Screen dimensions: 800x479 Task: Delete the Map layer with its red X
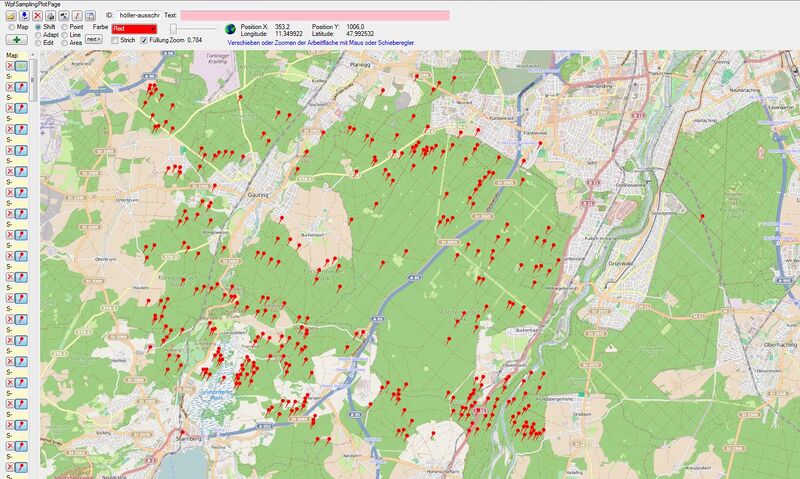(x=10, y=66)
